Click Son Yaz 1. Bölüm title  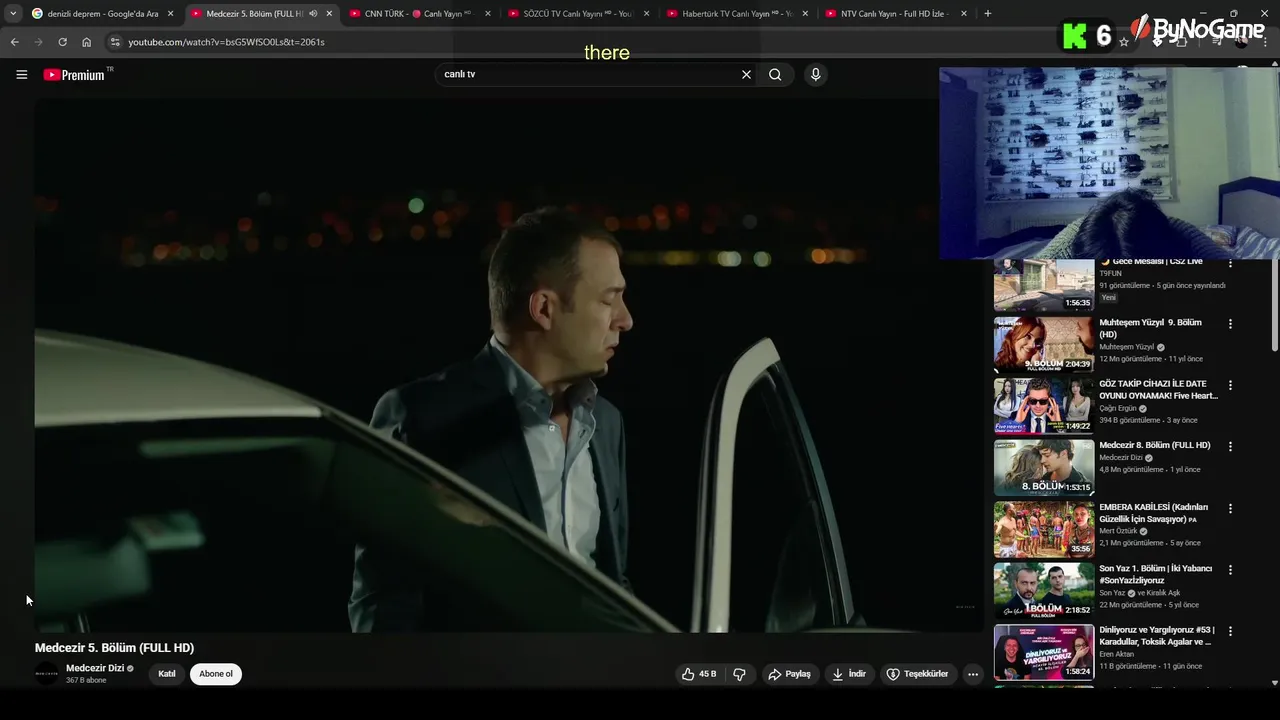[1156, 574]
